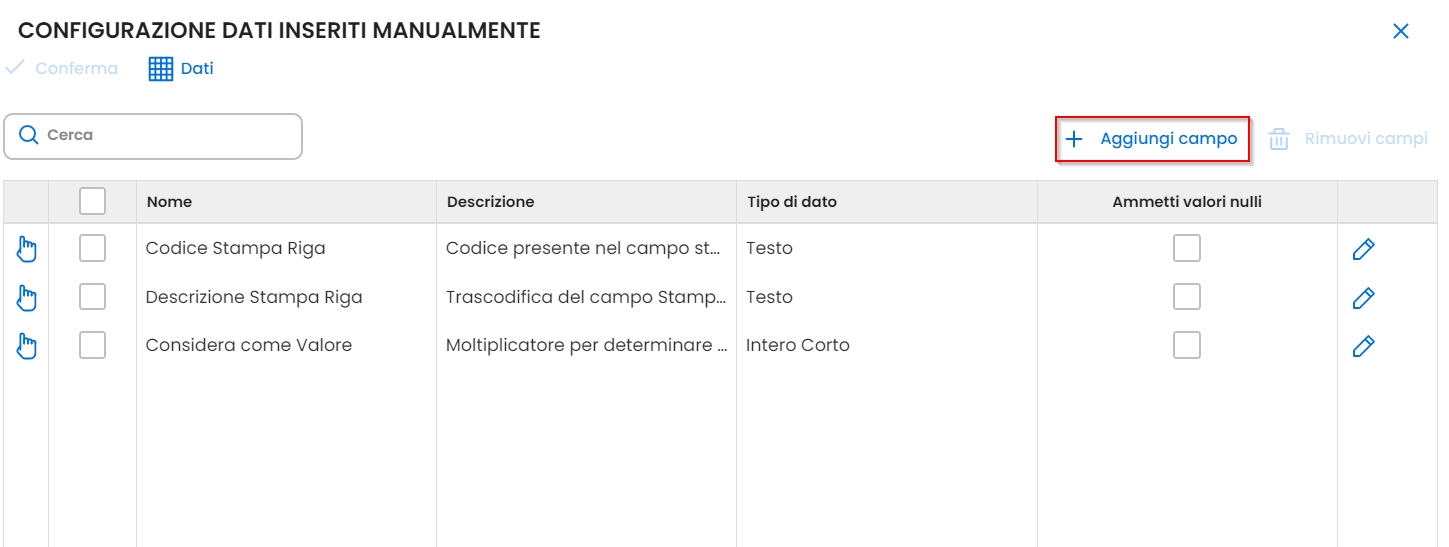Edit the Considera come Valore field via pencil

pyautogui.click(x=1363, y=346)
